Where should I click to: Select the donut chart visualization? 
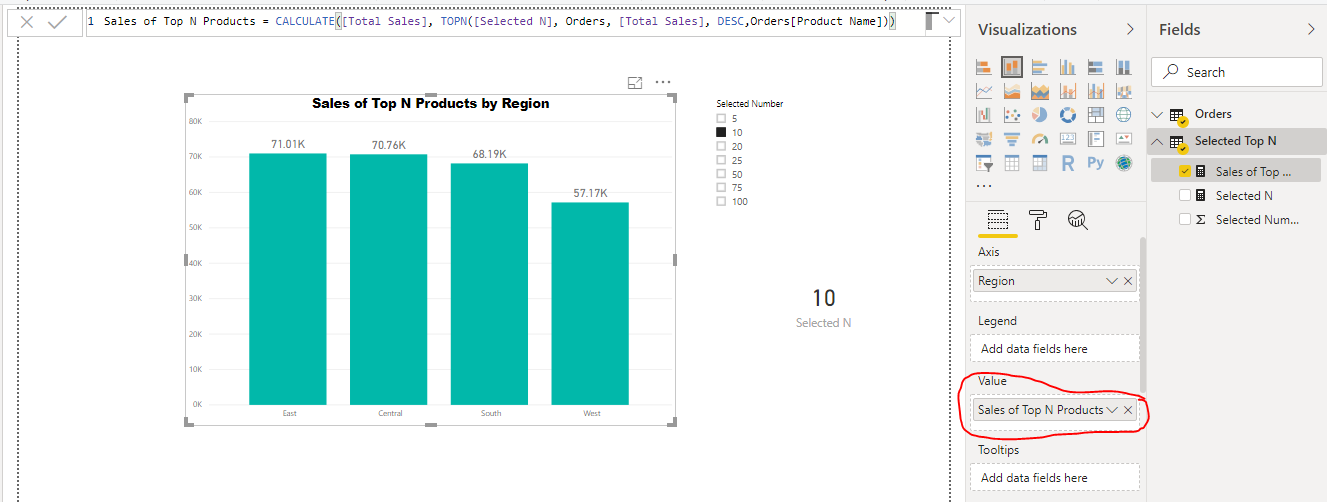click(x=1068, y=115)
